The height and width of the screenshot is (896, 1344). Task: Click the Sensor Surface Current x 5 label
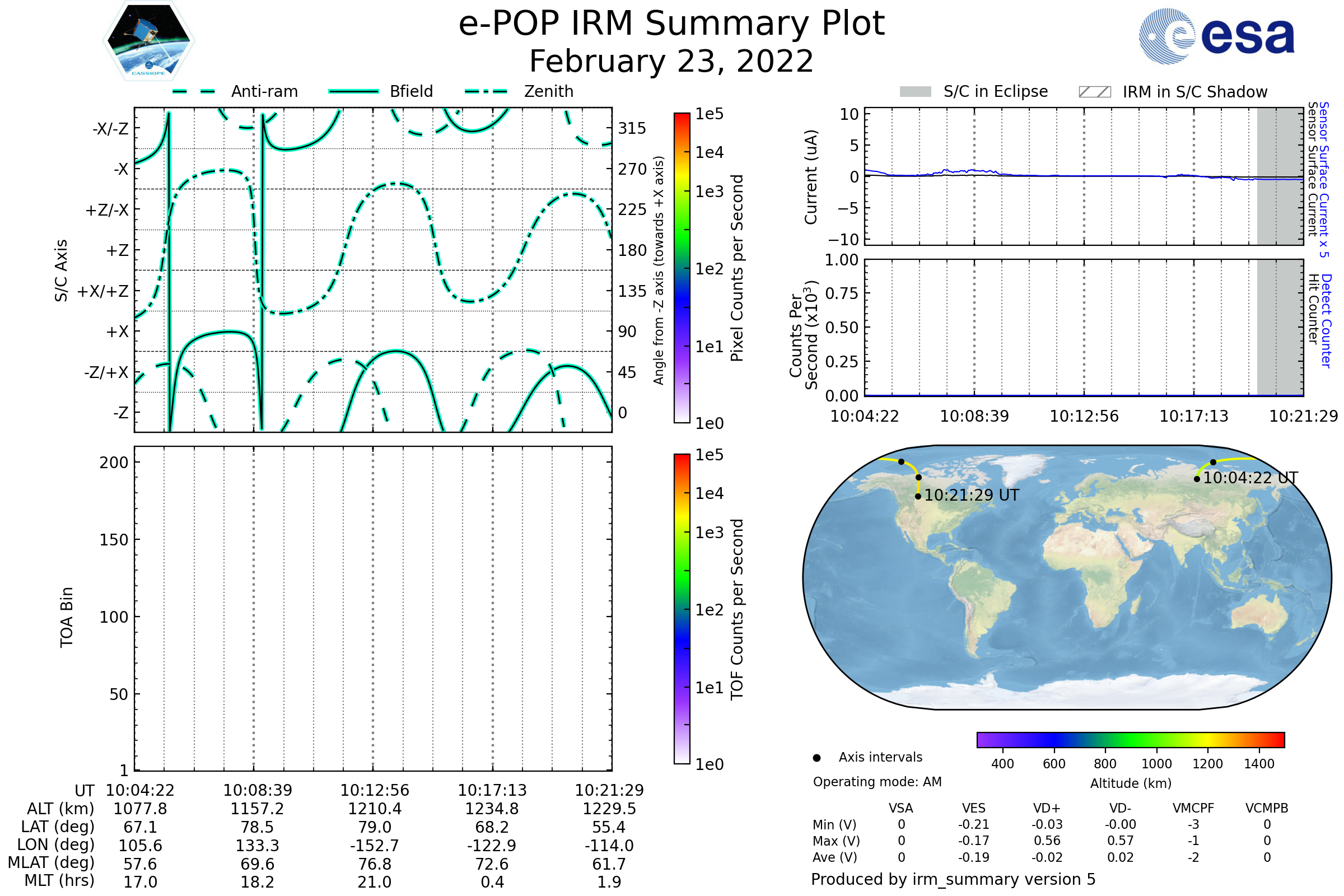tap(1324, 179)
